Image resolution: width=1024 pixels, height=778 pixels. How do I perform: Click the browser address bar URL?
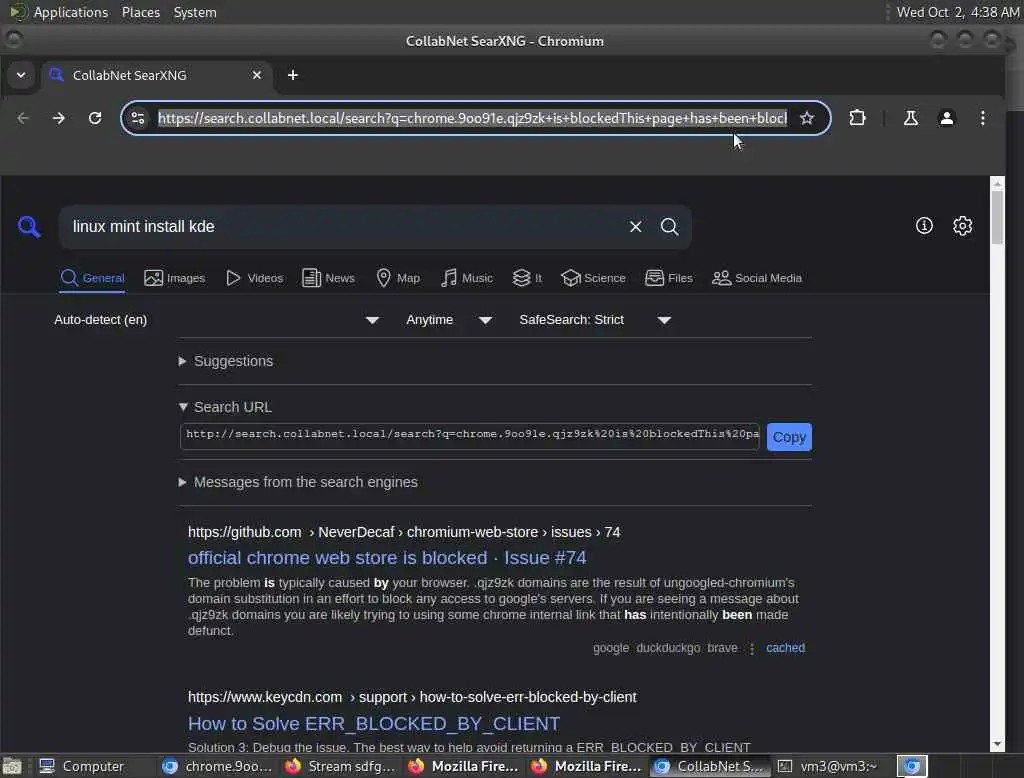[x=472, y=118]
